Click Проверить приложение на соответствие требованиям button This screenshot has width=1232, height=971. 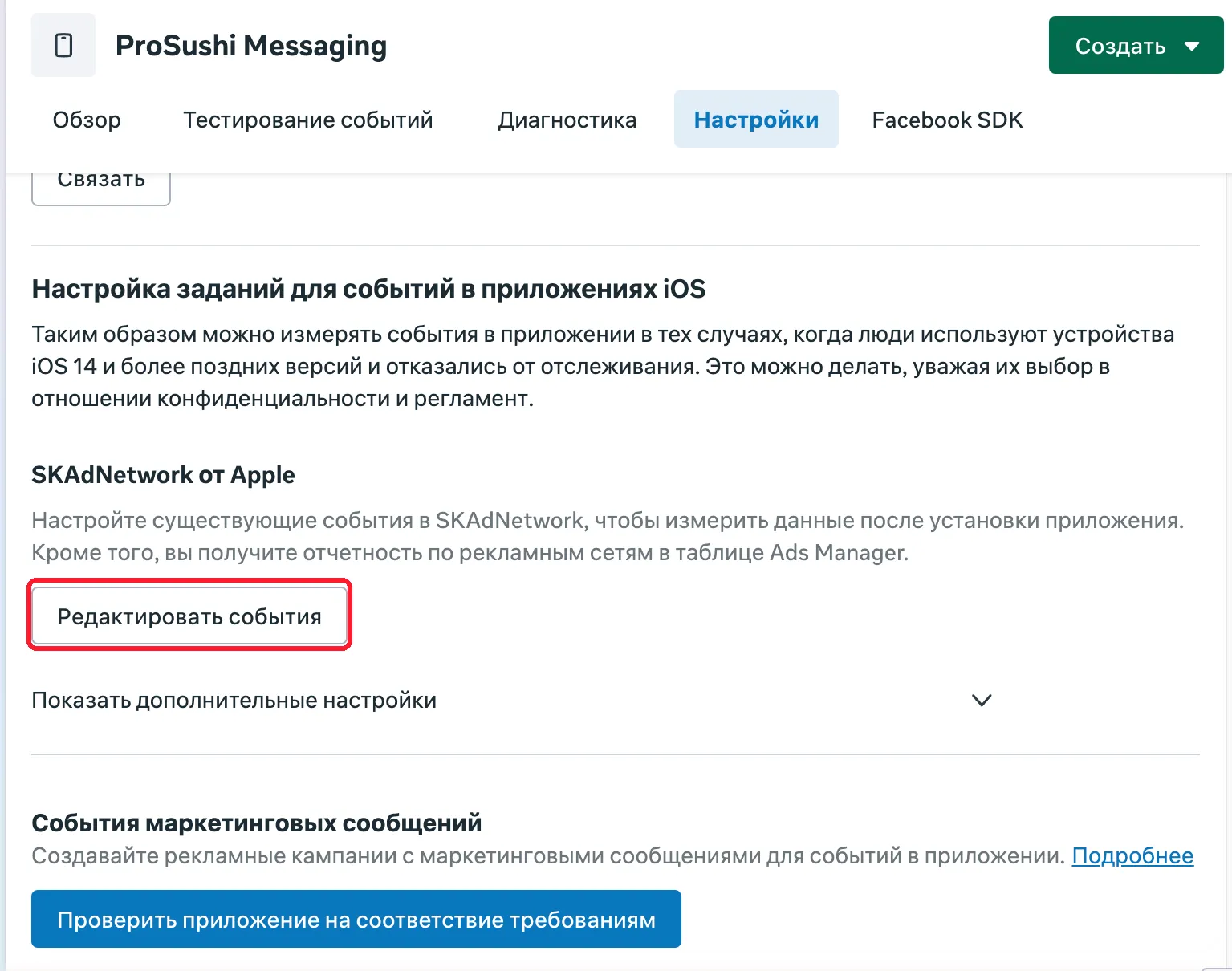click(356, 919)
